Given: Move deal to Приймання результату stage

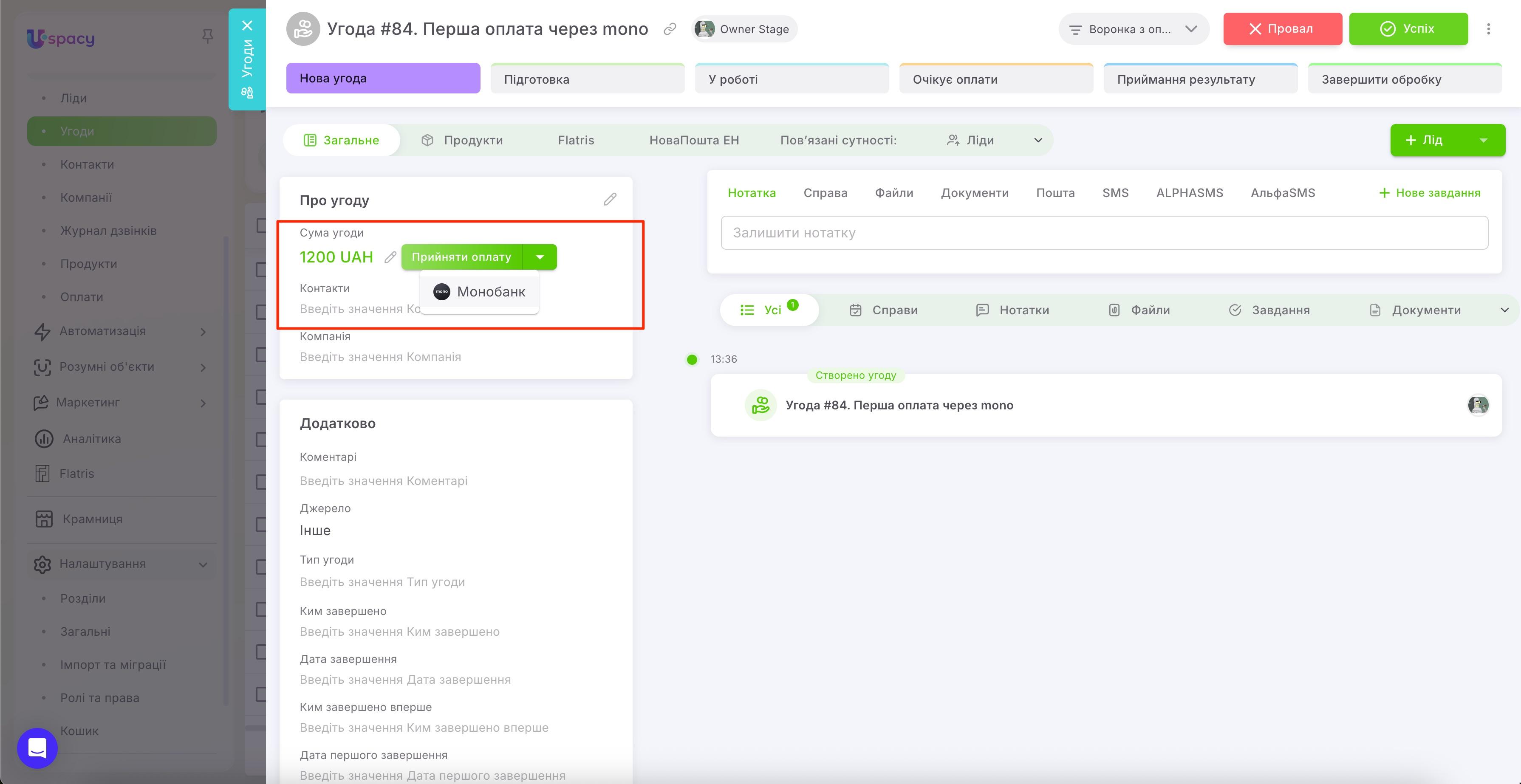Looking at the screenshot, I should (x=1200, y=79).
